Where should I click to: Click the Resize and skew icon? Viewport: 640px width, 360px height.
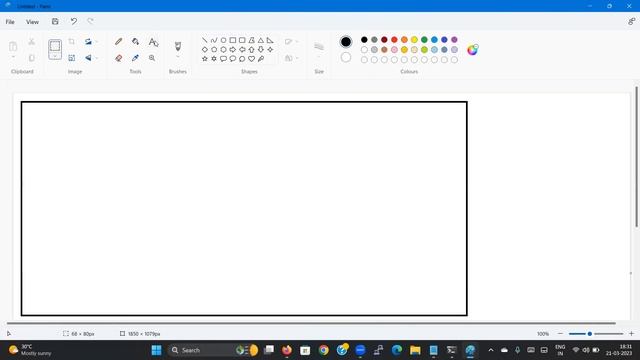[71, 58]
